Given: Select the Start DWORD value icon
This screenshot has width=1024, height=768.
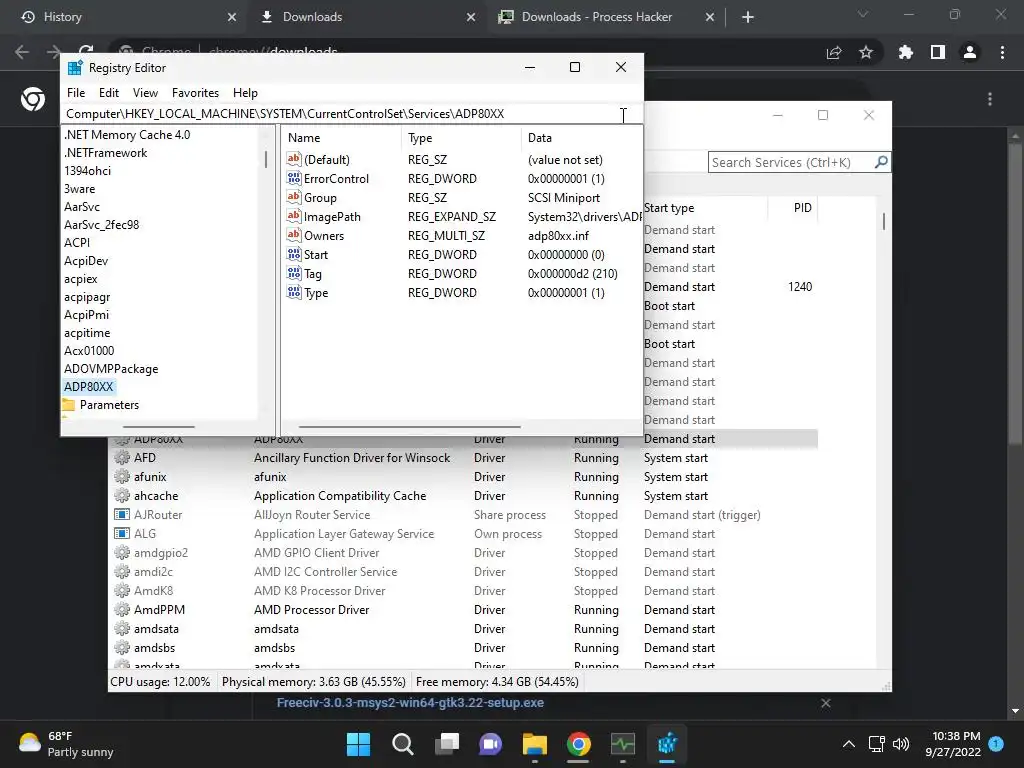Looking at the screenshot, I should tap(294, 254).
